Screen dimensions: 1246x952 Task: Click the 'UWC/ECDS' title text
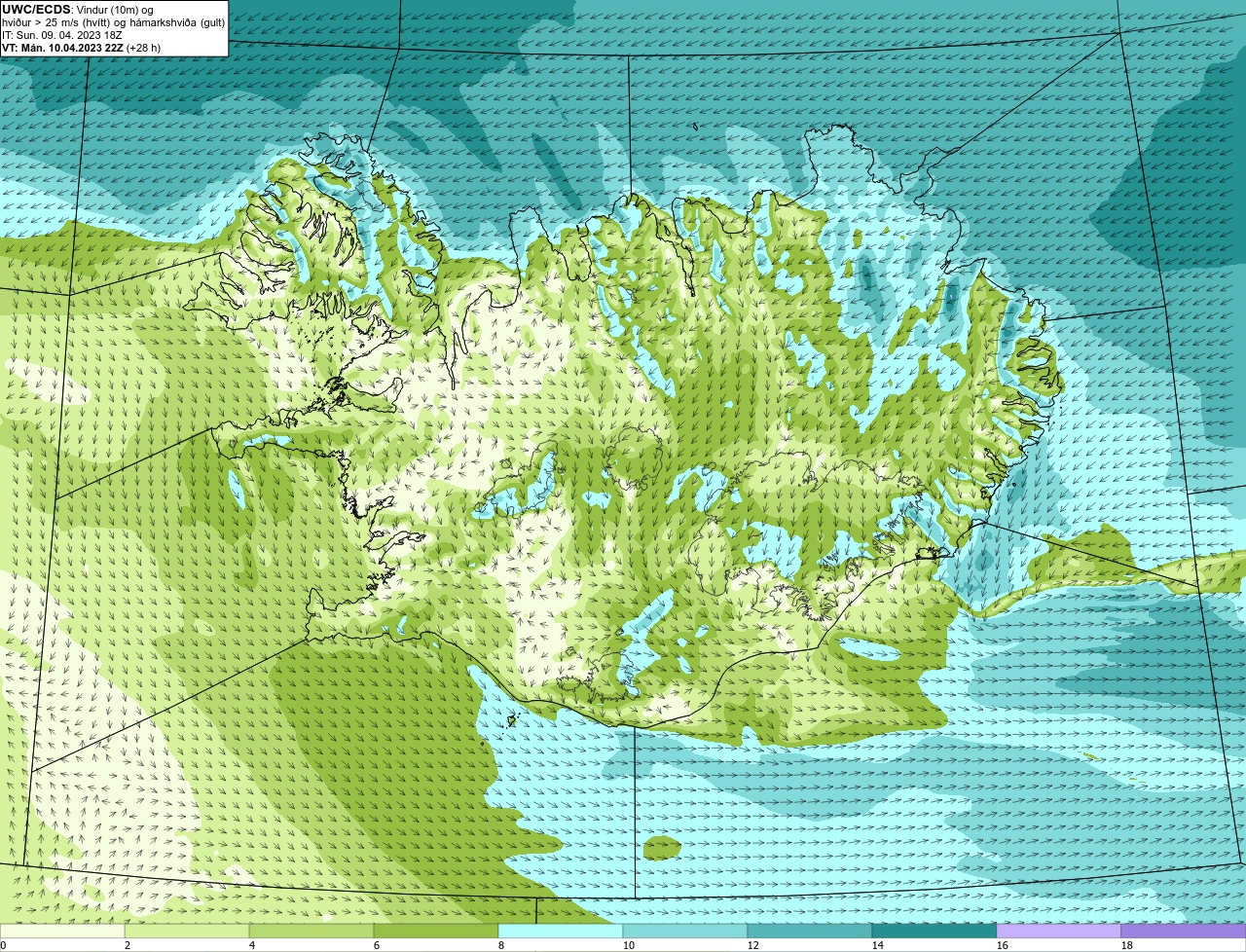36,10
